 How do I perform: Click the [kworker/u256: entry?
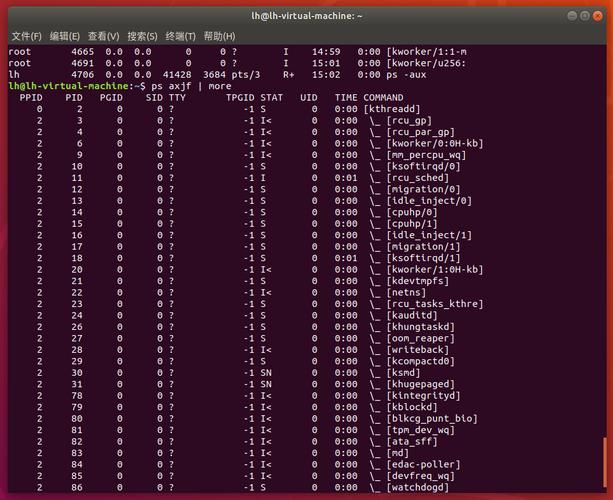[x=426, y=63]
